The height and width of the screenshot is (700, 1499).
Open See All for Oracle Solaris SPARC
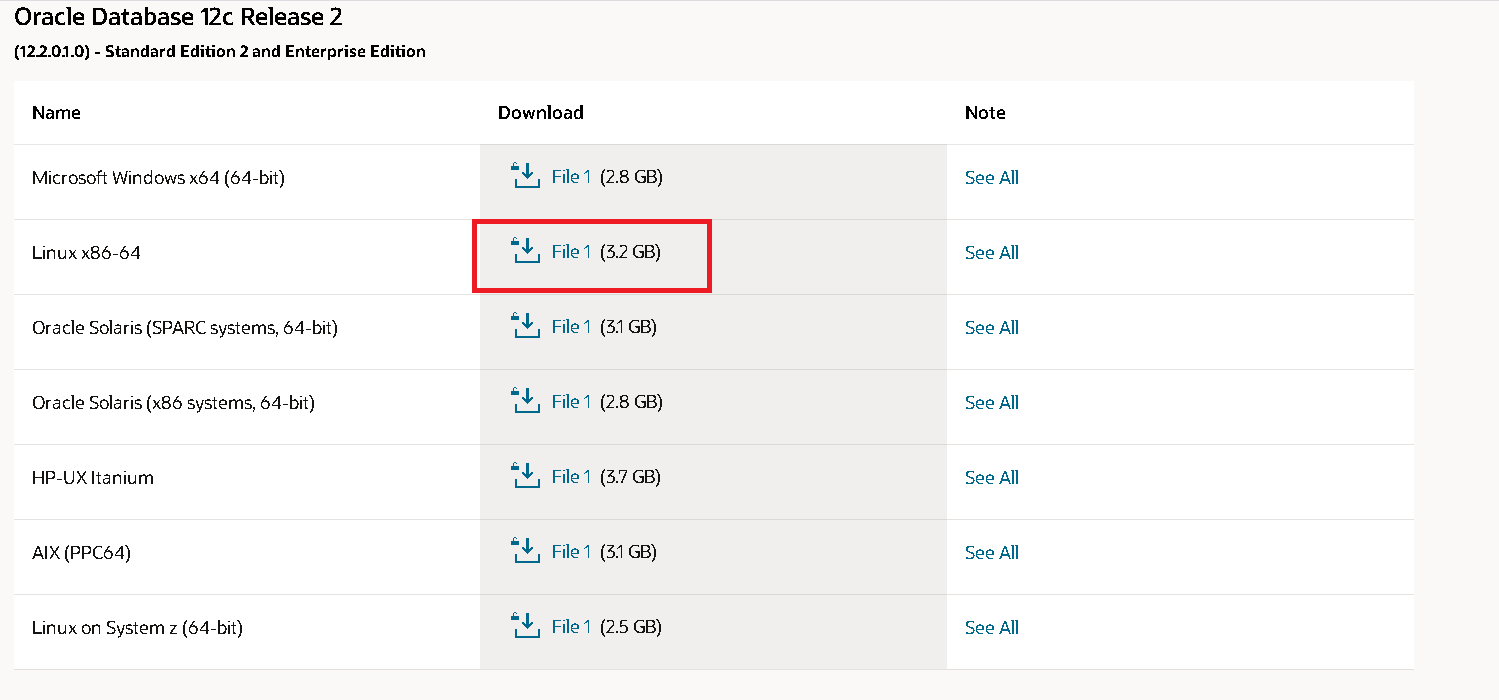(x=992, y=328)
